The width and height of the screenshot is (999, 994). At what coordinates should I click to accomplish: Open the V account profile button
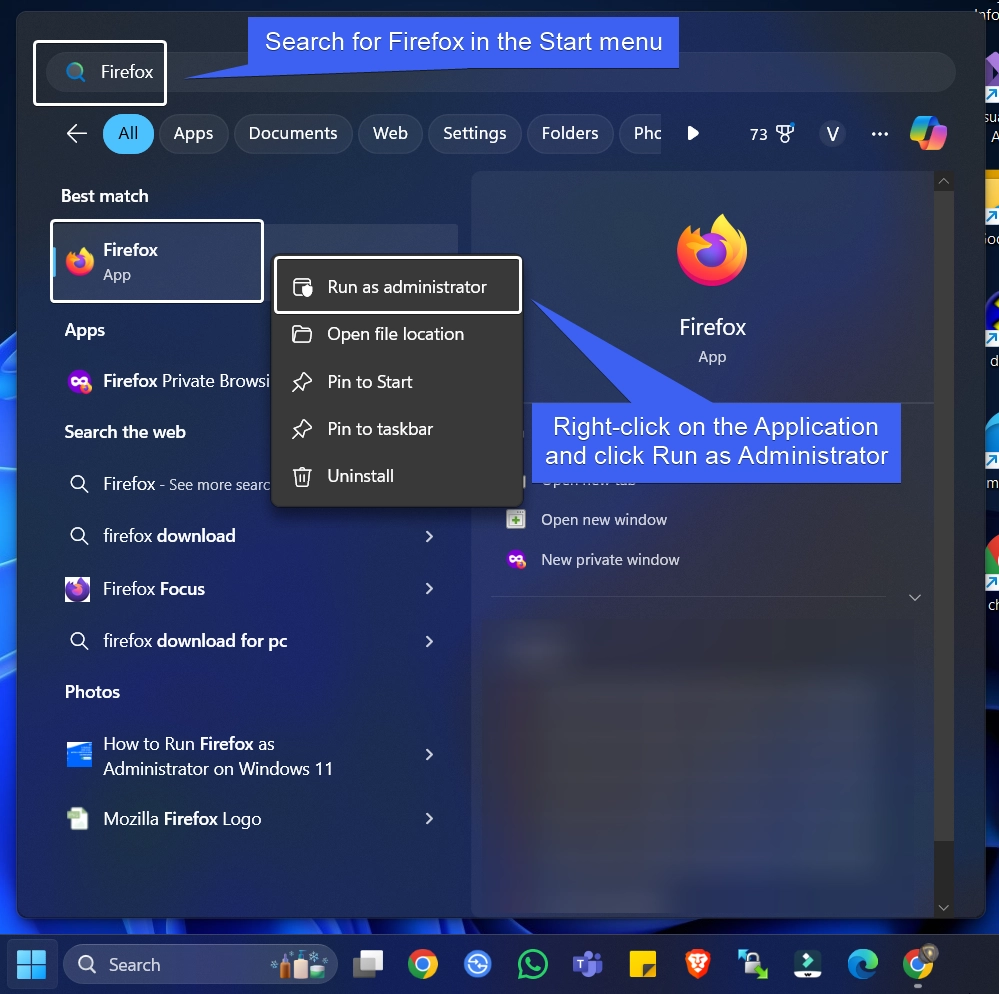(832, 134)
